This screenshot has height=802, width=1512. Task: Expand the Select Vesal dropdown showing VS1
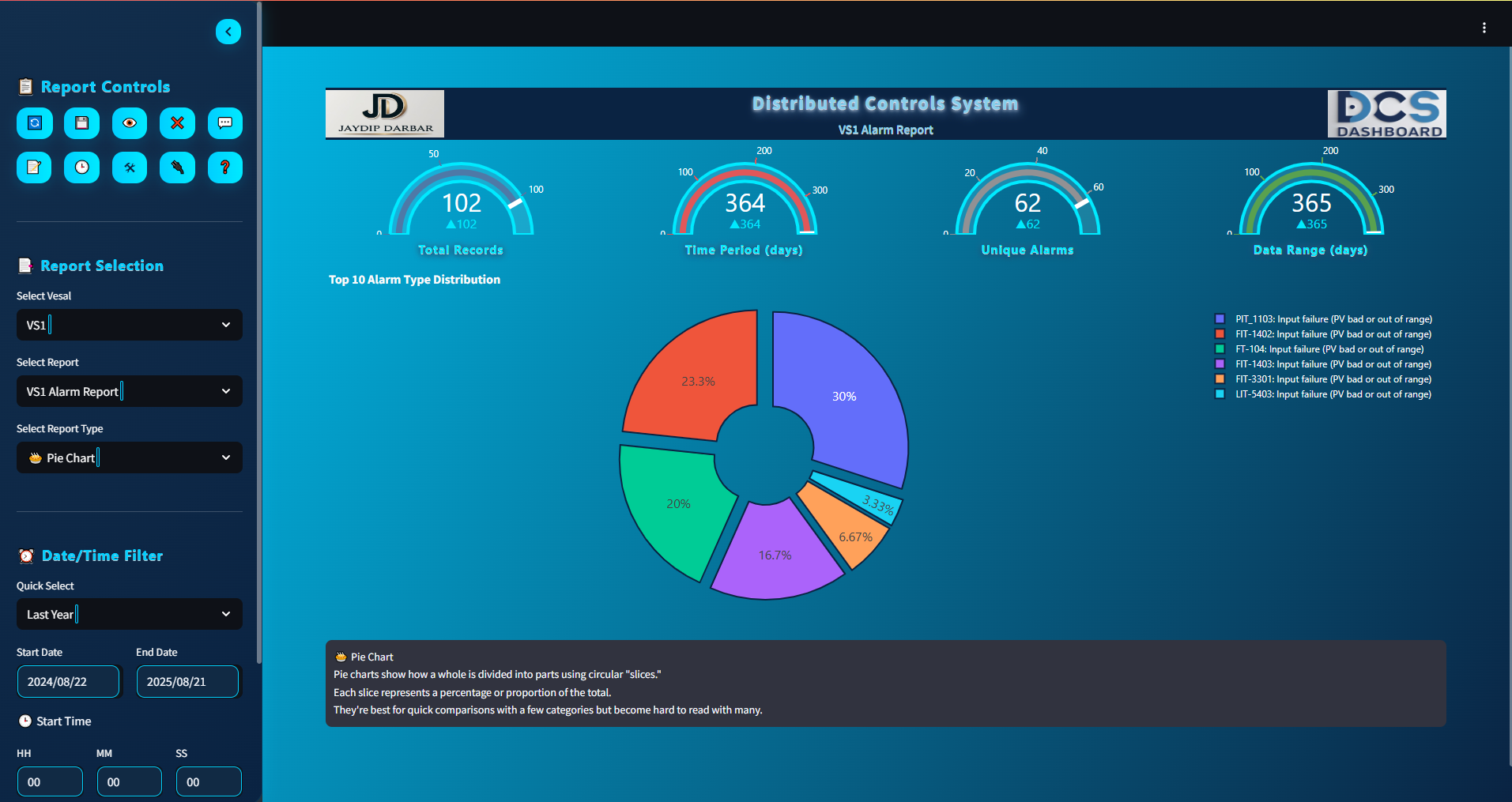click(x=130, y=325)
